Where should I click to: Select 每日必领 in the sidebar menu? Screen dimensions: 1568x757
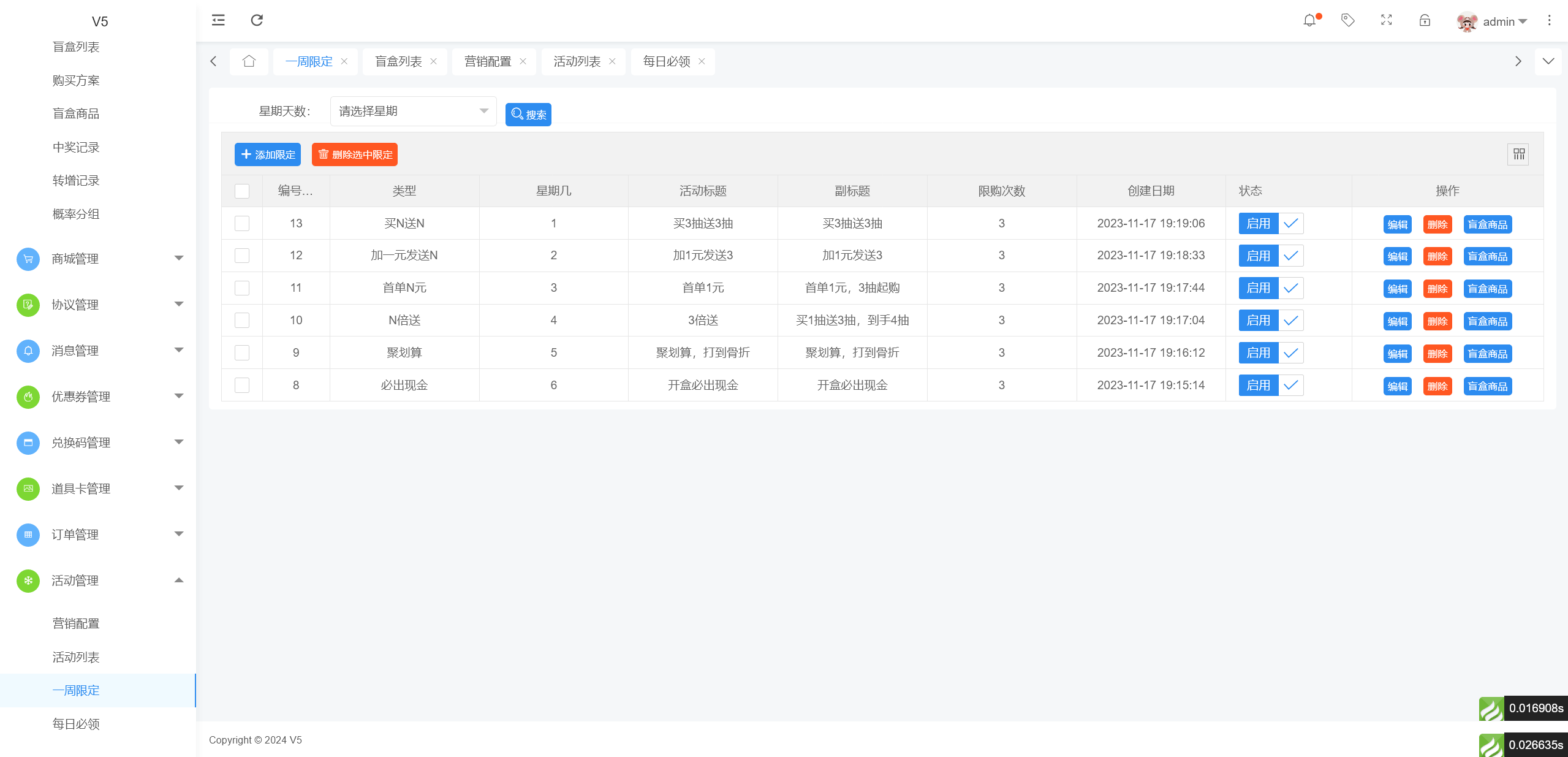[76, 723]
